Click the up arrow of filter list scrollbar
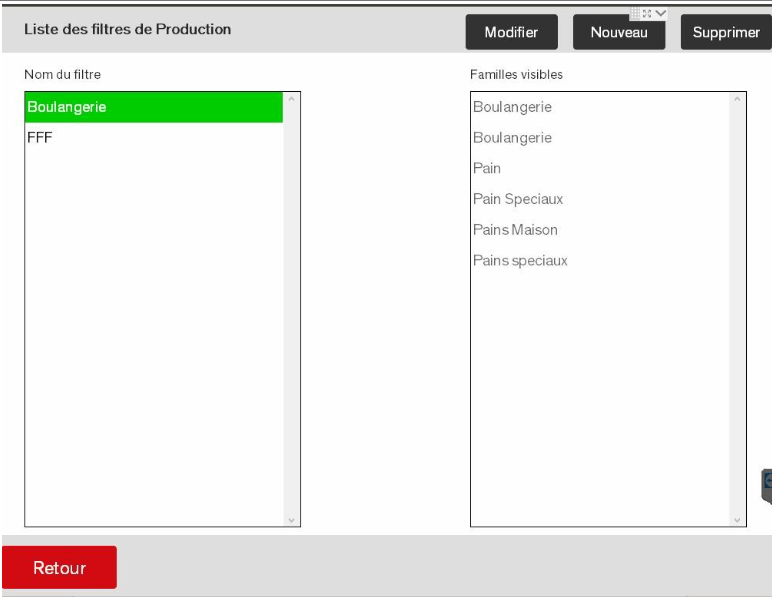Image resolution: width=772 pixels, height=597 pixels. (x=292, y=99)
